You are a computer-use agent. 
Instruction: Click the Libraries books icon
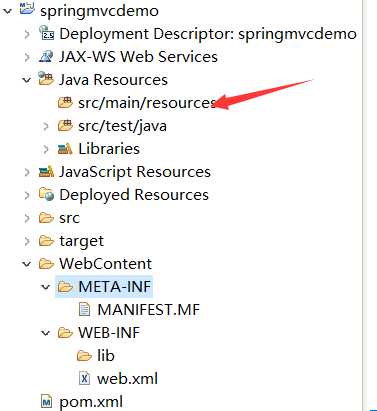65,149
